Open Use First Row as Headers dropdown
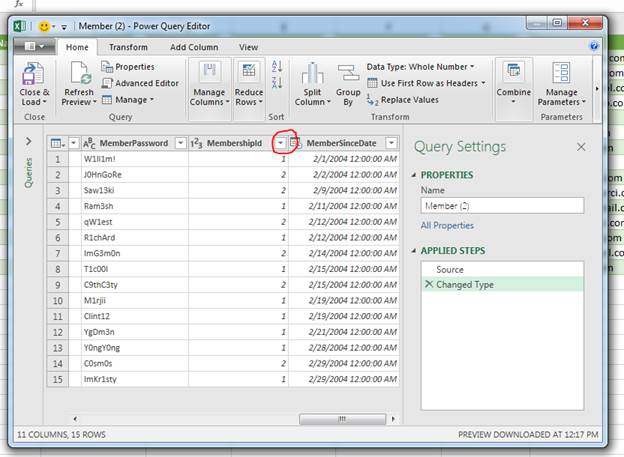The height and width of the screenshot is (457, 624). tap(426, 83)
